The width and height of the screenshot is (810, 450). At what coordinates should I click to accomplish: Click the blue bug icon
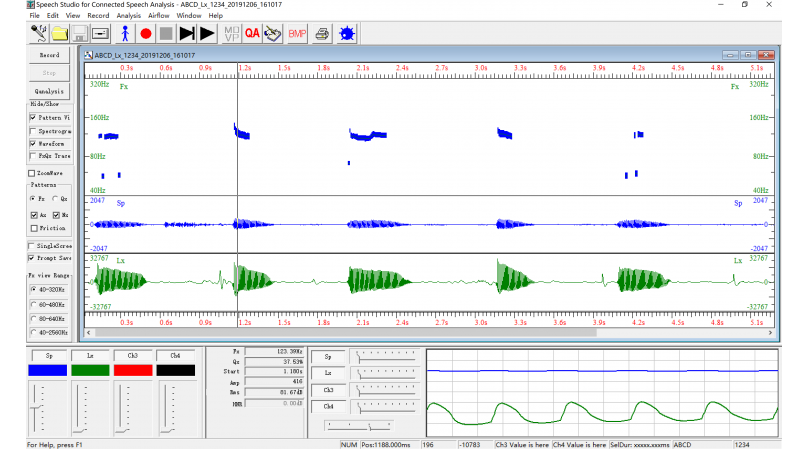point(347,33)
